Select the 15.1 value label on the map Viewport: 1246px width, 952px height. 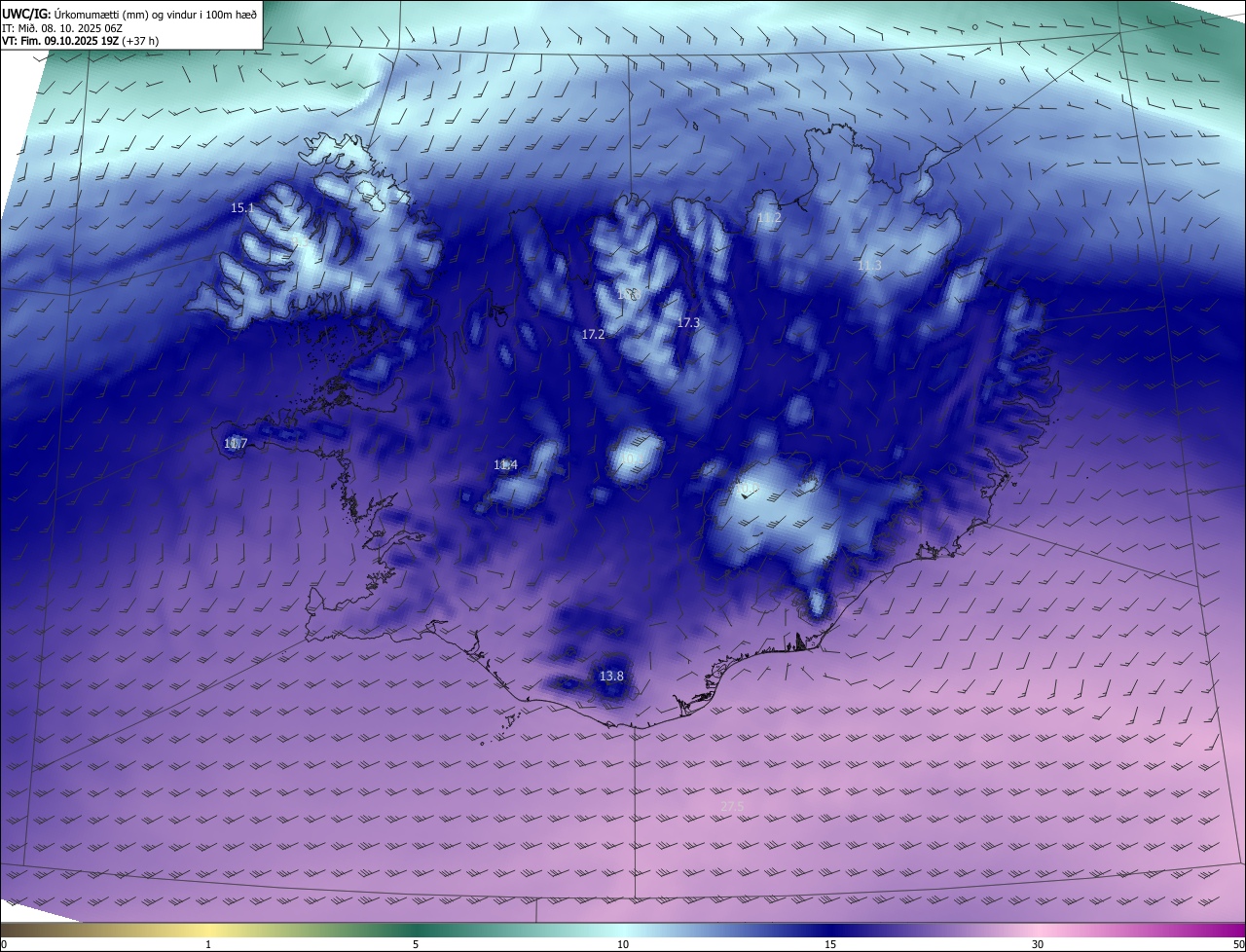pos(242,208)
